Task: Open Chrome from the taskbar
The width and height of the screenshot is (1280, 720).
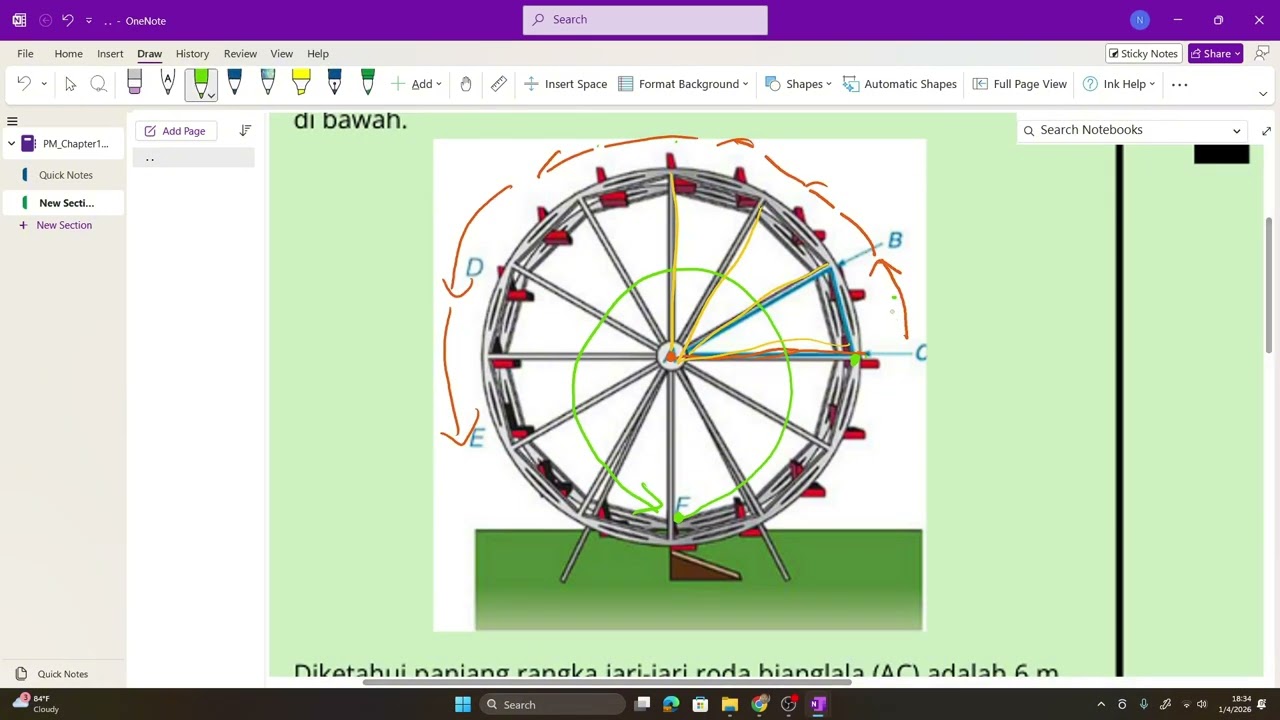Action: pos(759,705)
